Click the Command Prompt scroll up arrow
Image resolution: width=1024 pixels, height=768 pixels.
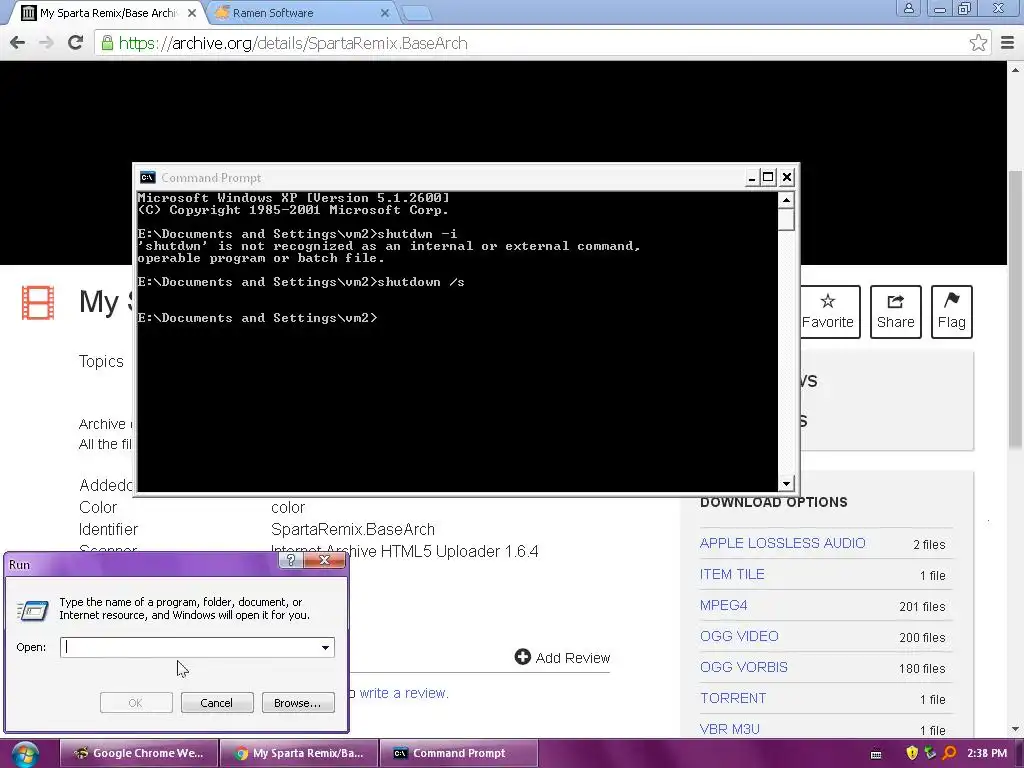point(786,200)
